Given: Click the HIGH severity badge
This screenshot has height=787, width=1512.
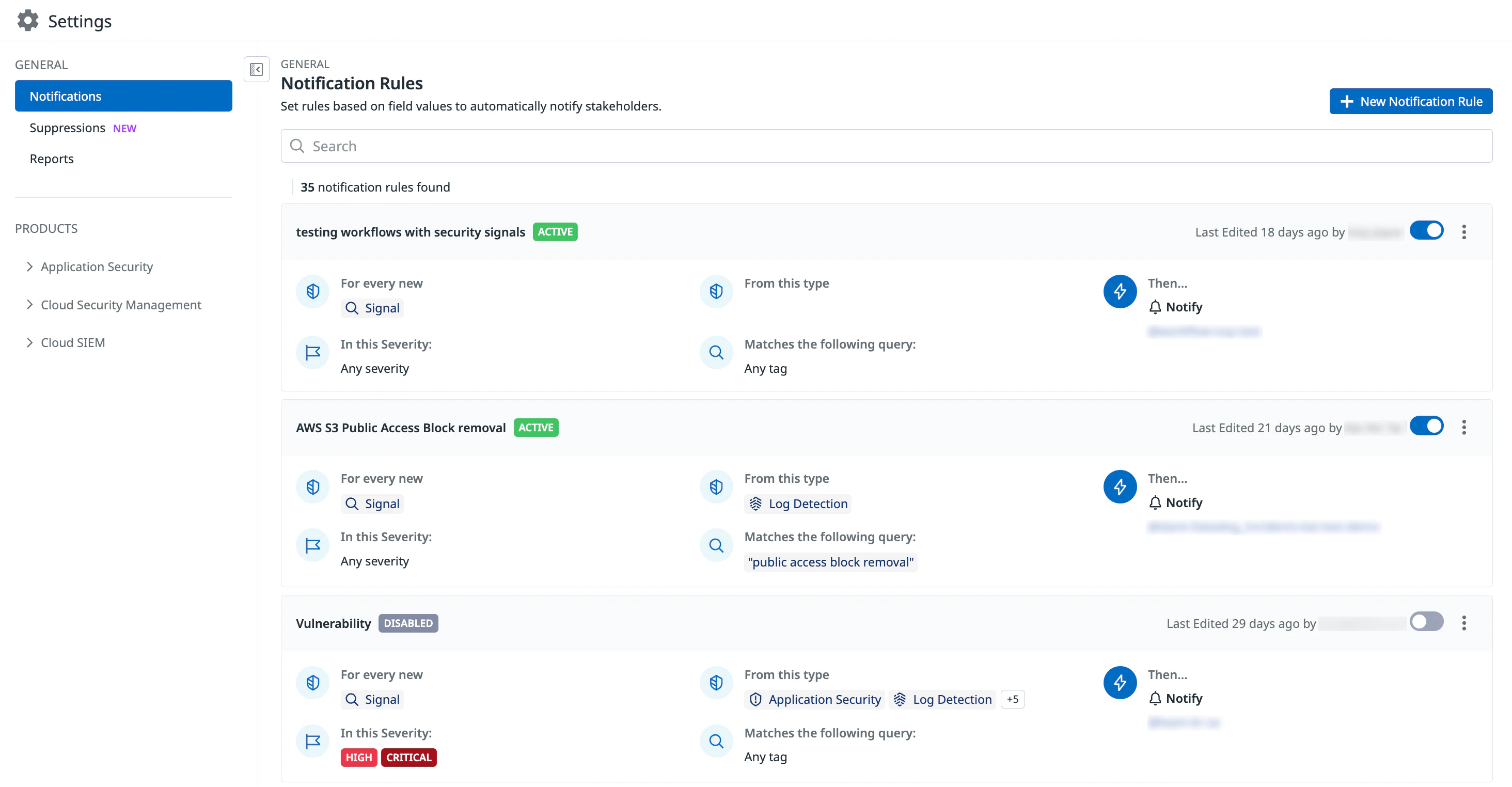Looking at the screenshot, I should click(x=358, y=757).
